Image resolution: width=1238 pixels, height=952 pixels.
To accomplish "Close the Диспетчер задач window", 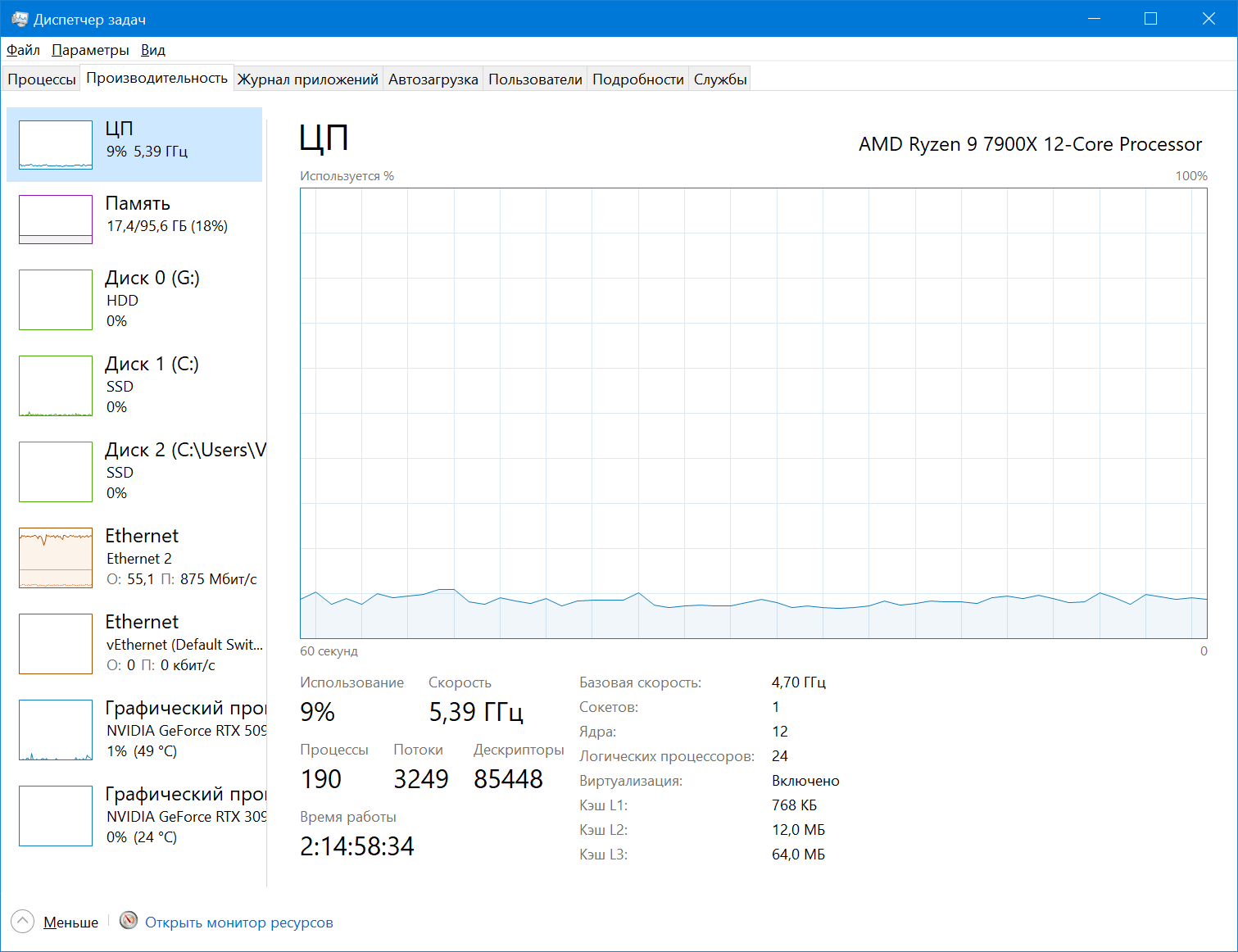I will tap(1209, 19).
